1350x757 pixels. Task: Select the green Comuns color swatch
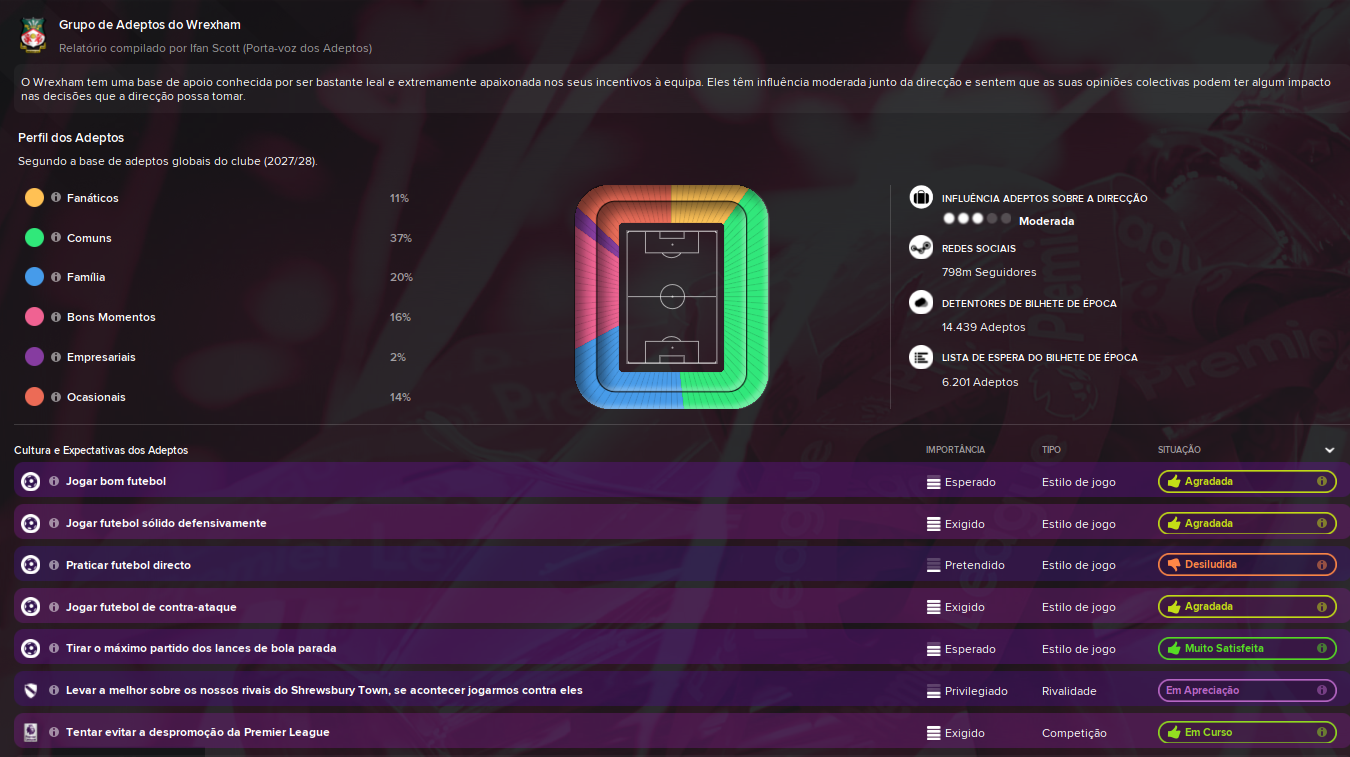coord(34,238)
